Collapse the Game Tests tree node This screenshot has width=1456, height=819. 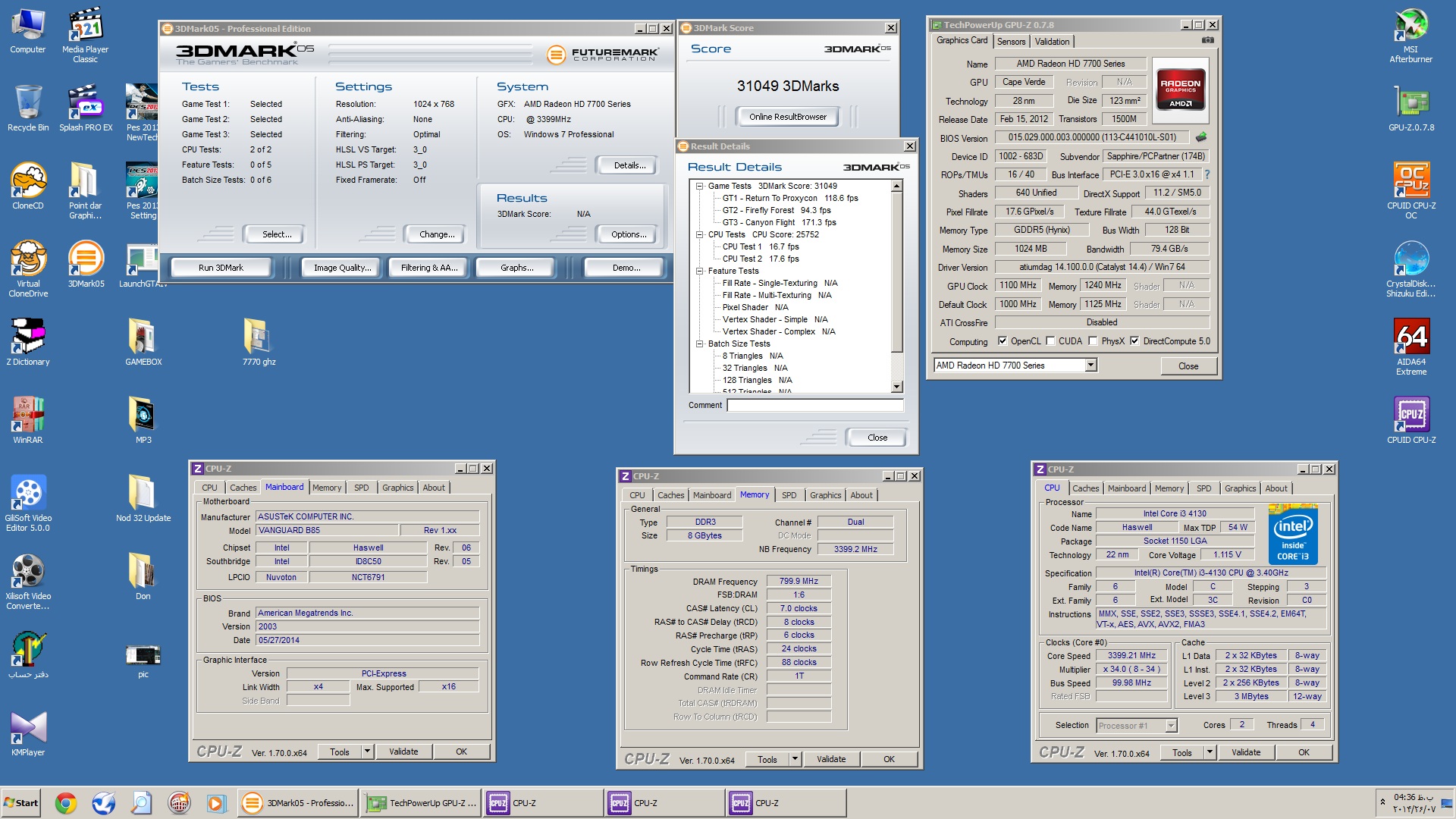pos(700,186)
